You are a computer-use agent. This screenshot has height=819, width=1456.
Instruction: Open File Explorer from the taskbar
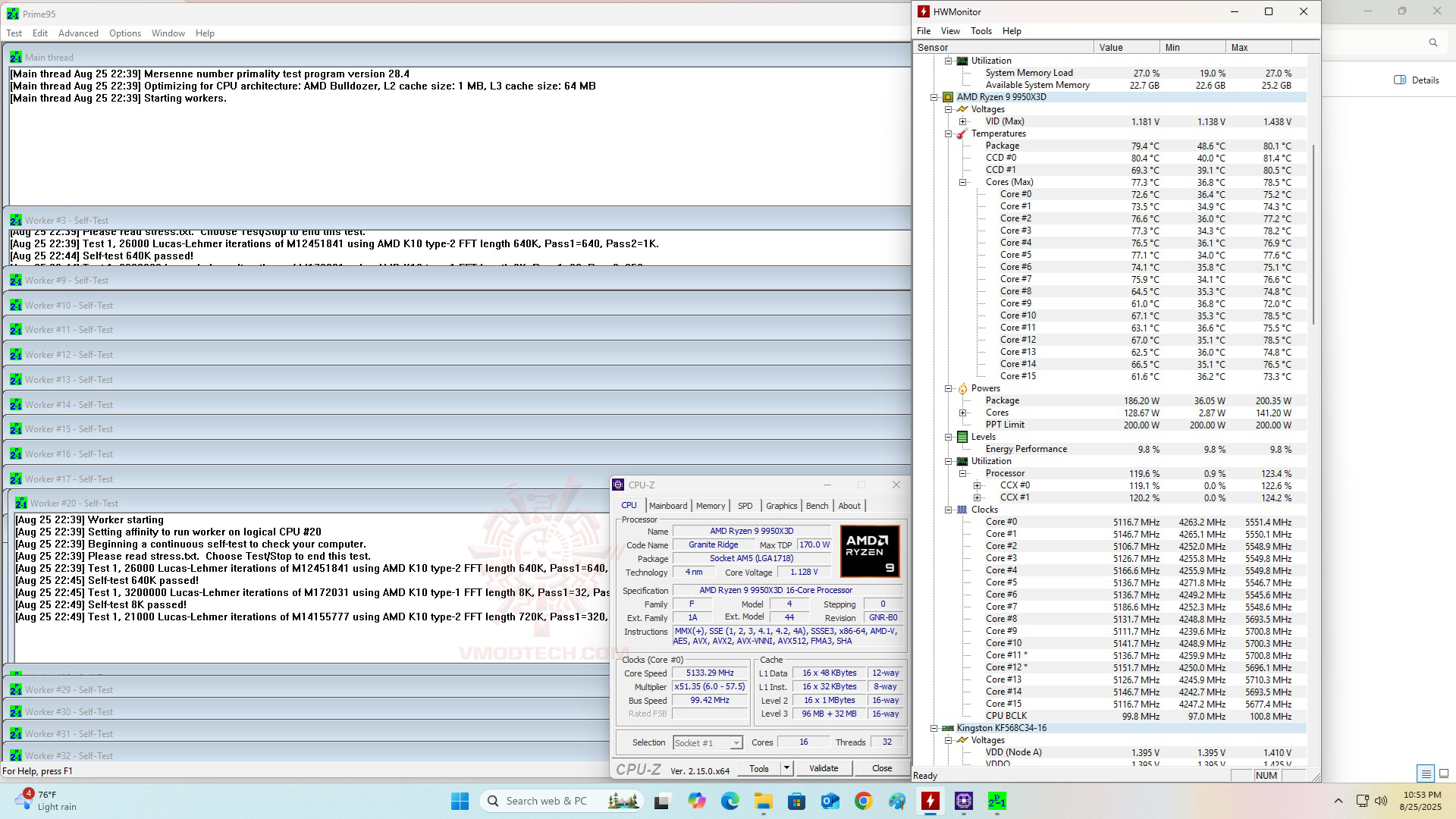tap(763, 801)
